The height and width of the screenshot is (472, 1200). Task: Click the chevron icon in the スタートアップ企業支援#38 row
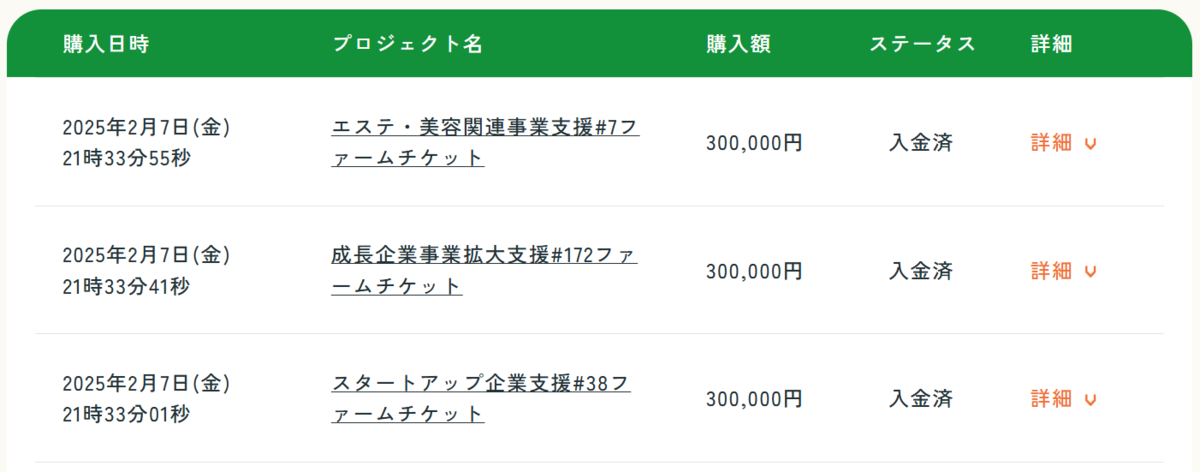[1090, 400]
